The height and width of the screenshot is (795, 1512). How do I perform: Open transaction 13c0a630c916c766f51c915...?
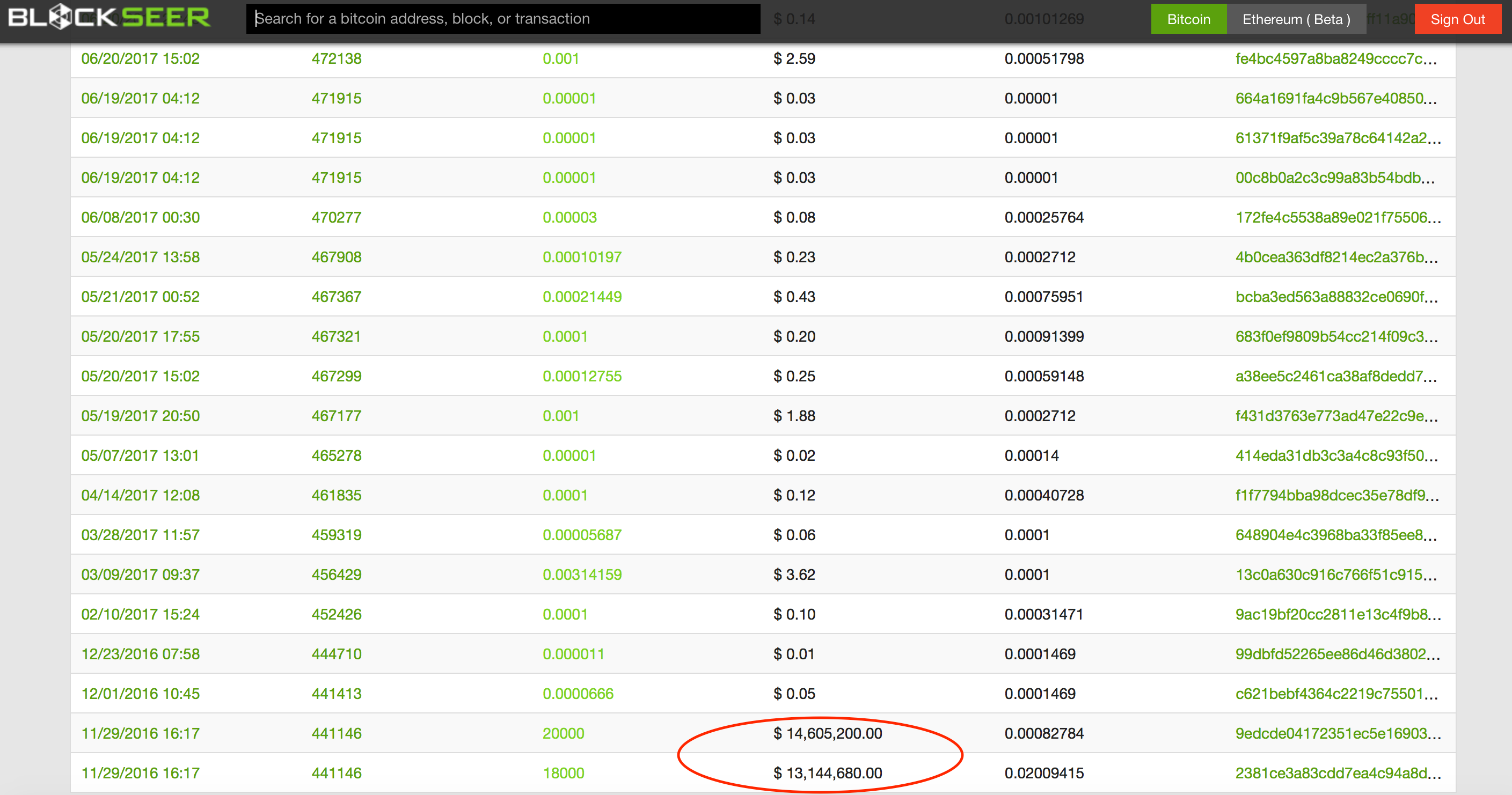coord(1336,575)
